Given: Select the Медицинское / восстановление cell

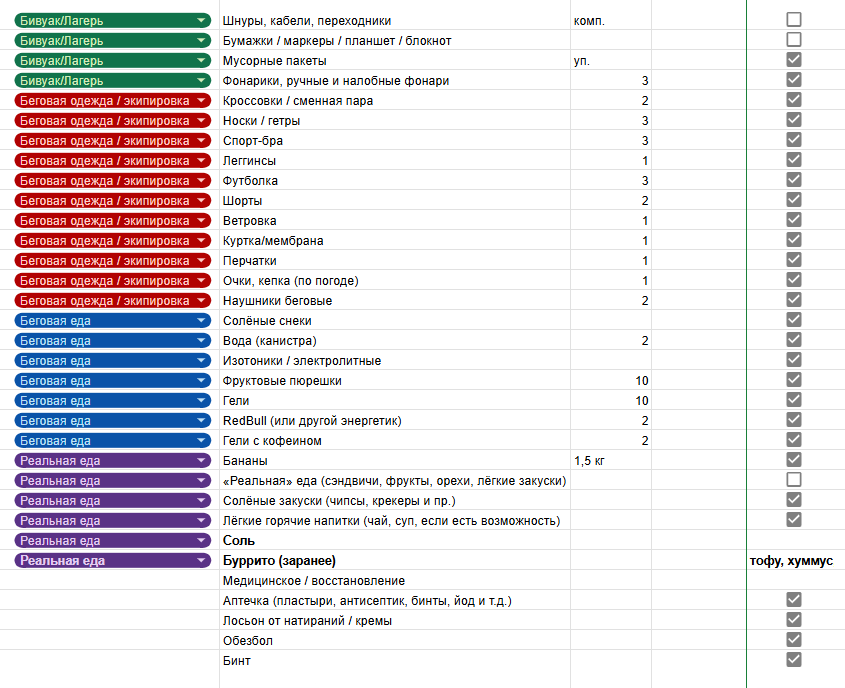Looking at the screenshot, I should point(394,581).
